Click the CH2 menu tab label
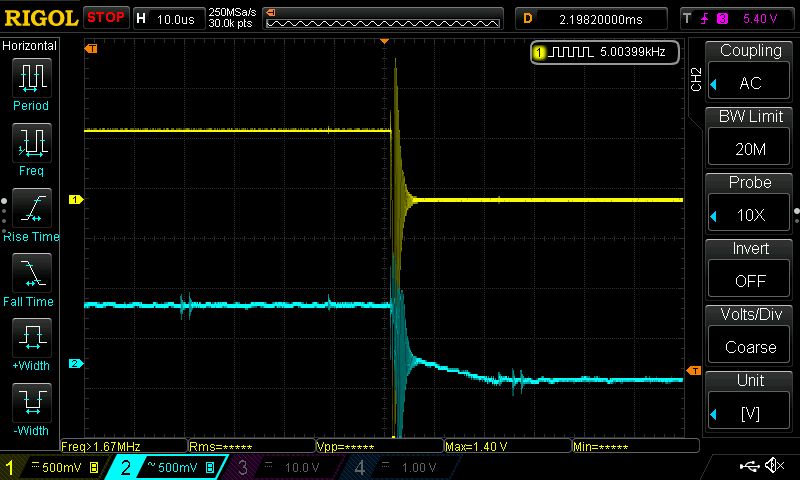 (696, 79)
